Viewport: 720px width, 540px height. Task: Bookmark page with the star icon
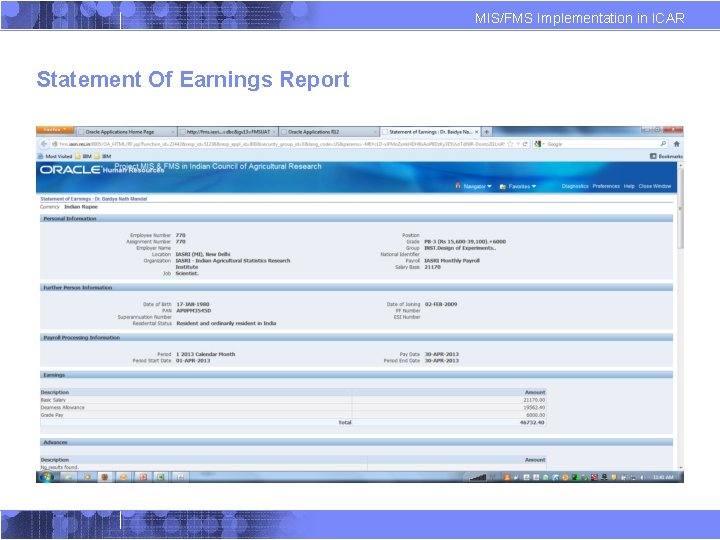click(x=510, y=144)
